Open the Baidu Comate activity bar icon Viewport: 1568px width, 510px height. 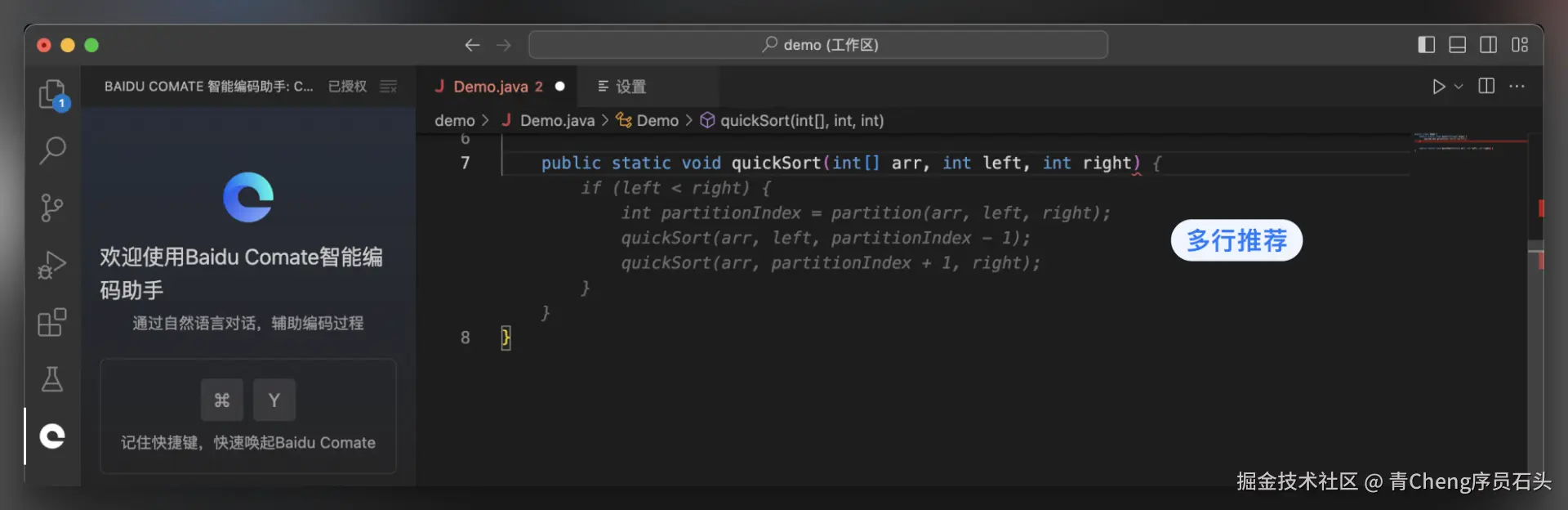point(52,436)
